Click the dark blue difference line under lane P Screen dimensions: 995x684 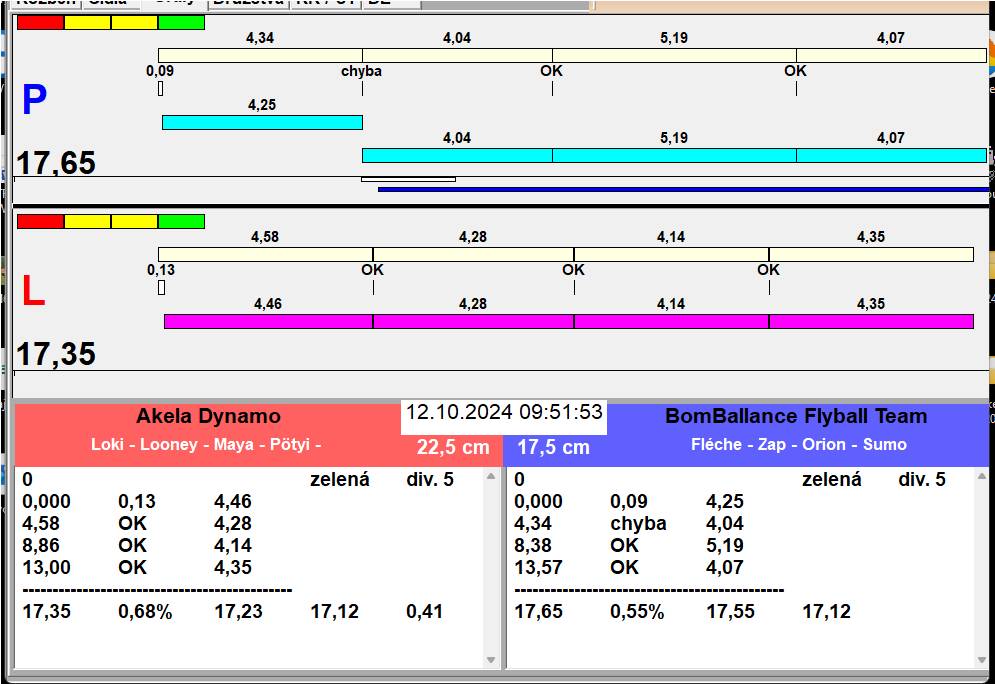coord(683,188)
